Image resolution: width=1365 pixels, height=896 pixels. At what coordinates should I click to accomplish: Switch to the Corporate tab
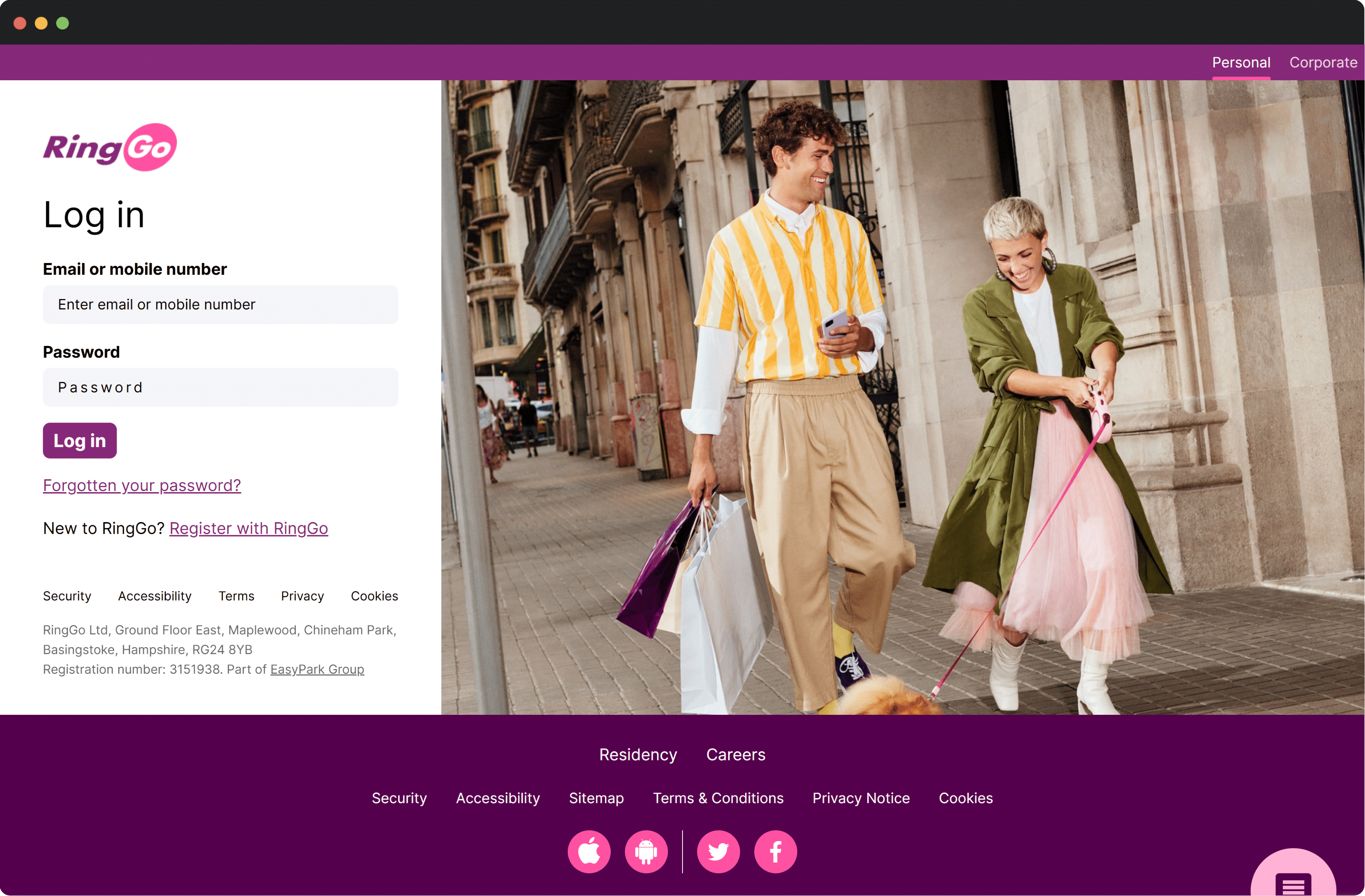(x=1323, y=62)
